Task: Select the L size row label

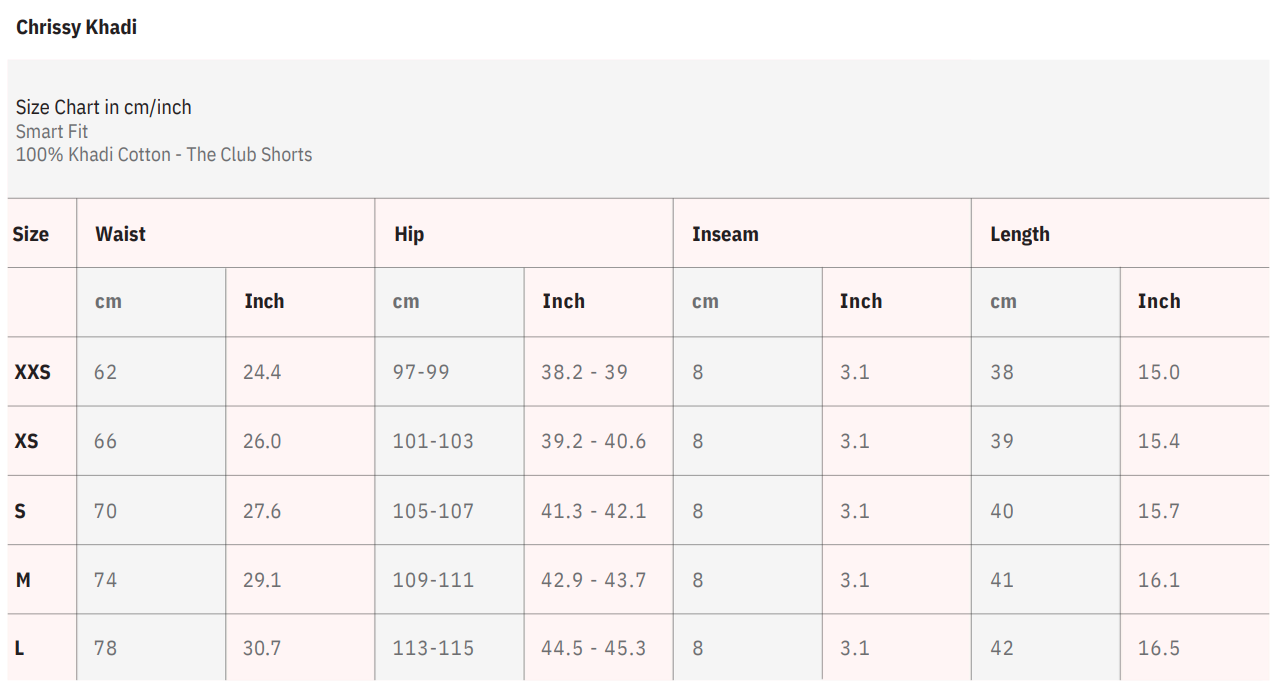Action: click(19, 649)
